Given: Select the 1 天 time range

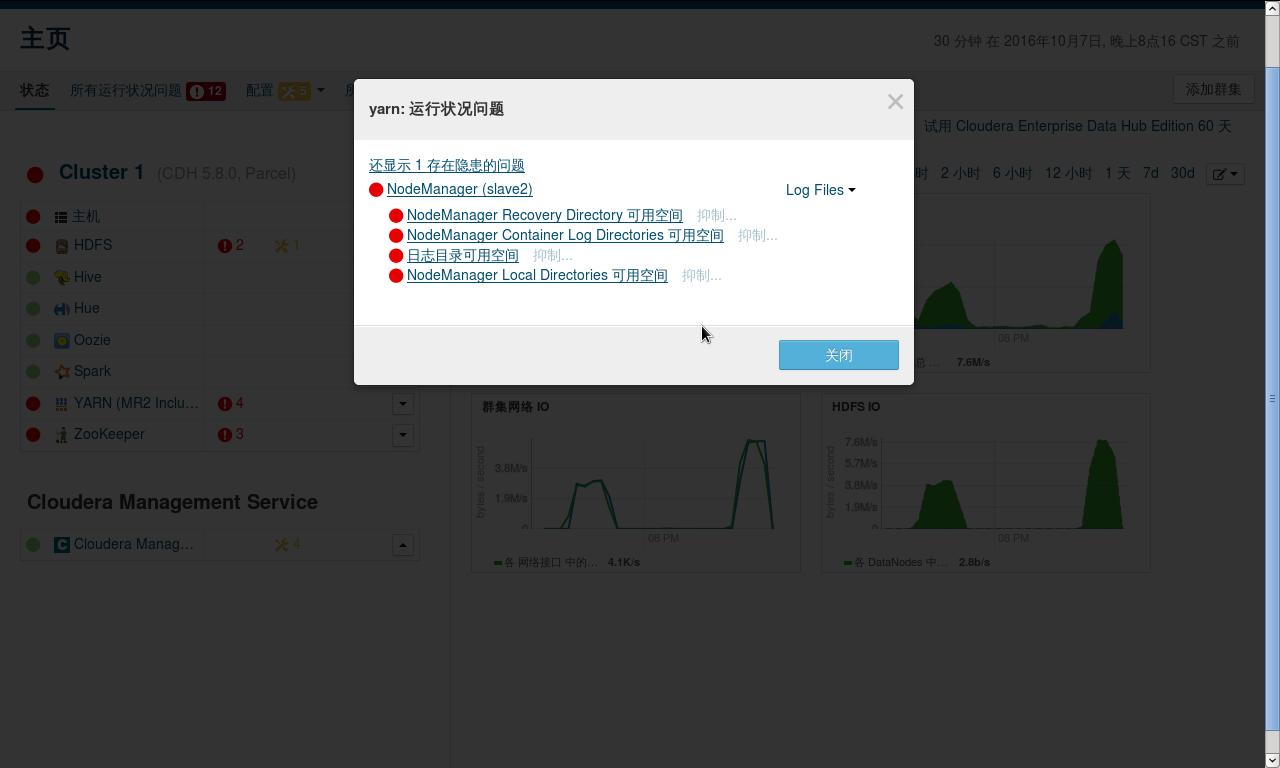Looking at the screenshot, I should click(x=1118, y=173).
